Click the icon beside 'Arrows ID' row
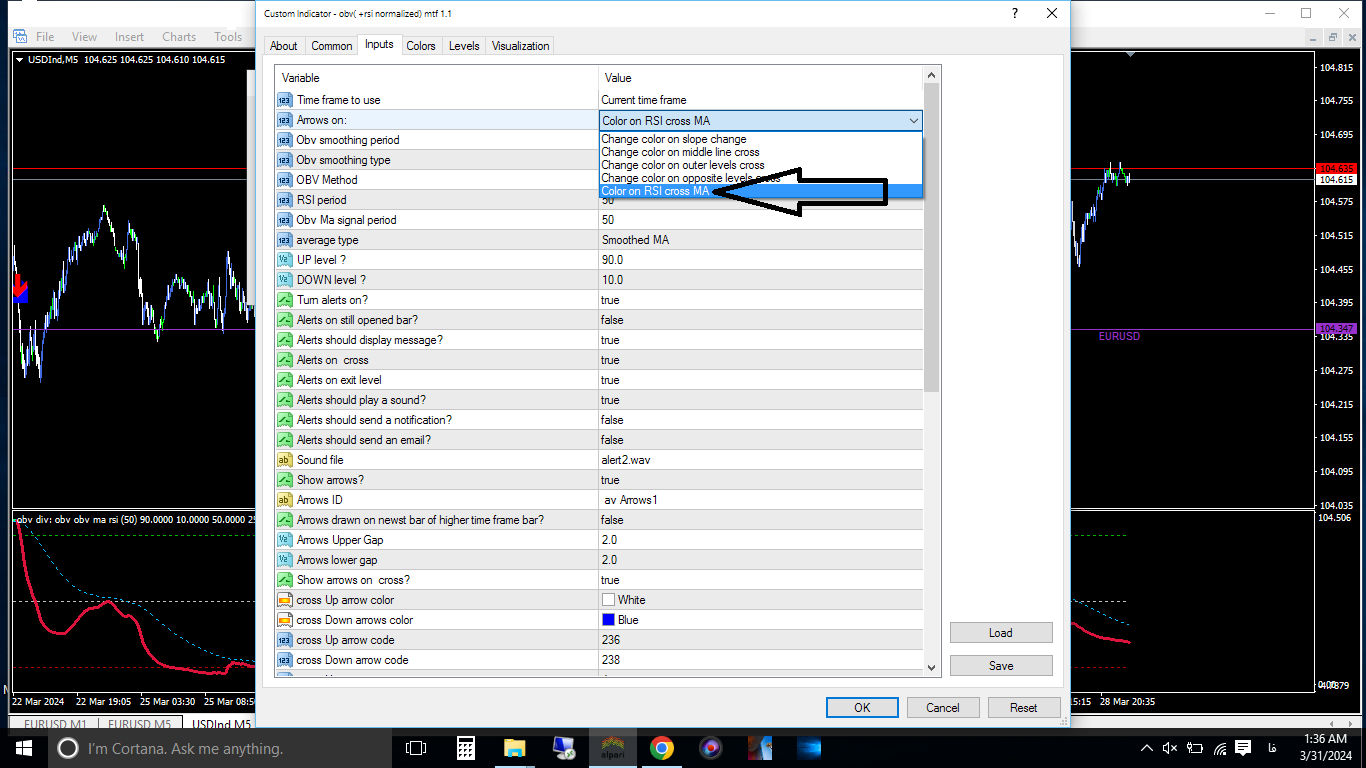Viewport: 1366px width, 768px height. pos(284,500)
